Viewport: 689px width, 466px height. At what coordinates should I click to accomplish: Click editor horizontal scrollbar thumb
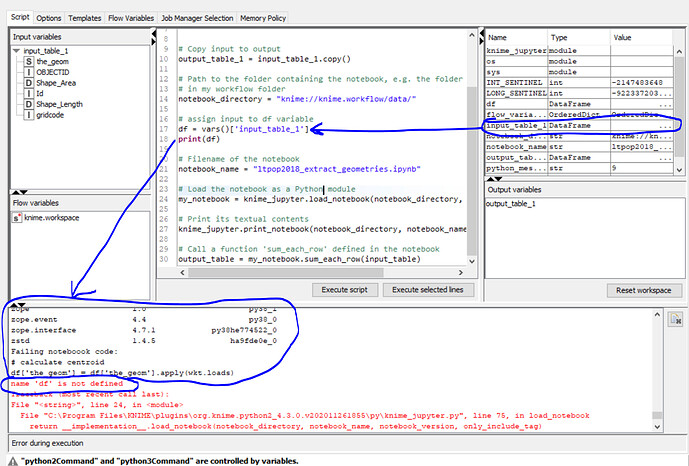pyautogui.click(x=286, y=273)
